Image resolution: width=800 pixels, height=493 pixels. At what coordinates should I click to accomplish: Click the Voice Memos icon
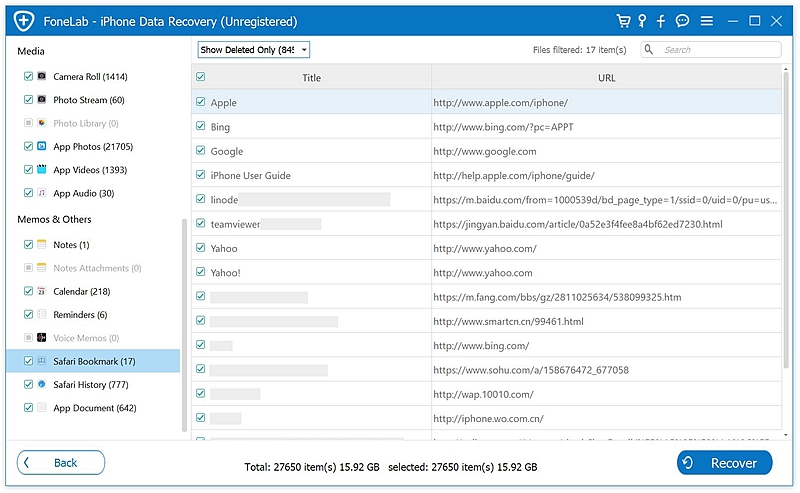pos(42,338)
